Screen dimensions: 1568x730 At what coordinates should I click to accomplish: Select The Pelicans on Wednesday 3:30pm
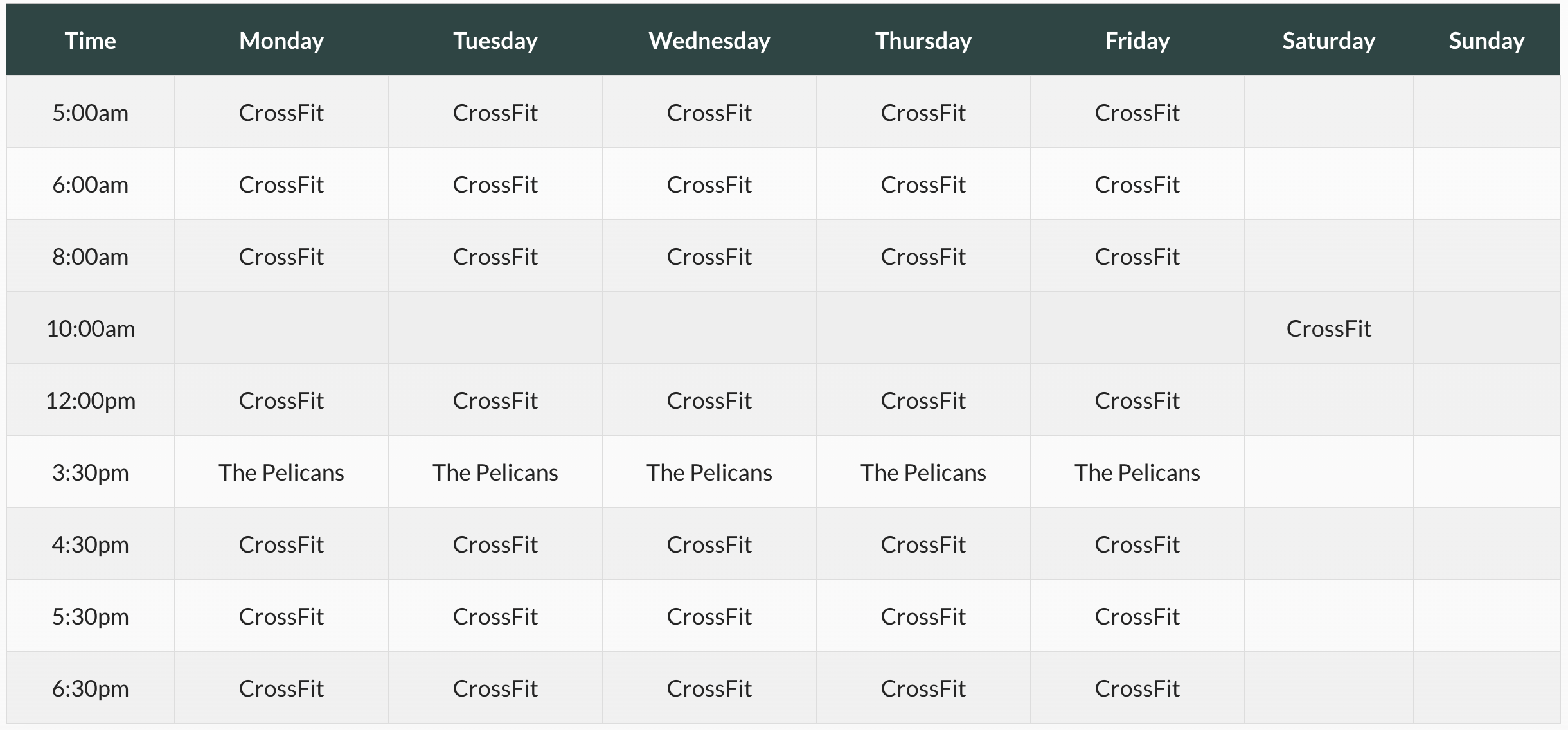pos(709,473)
